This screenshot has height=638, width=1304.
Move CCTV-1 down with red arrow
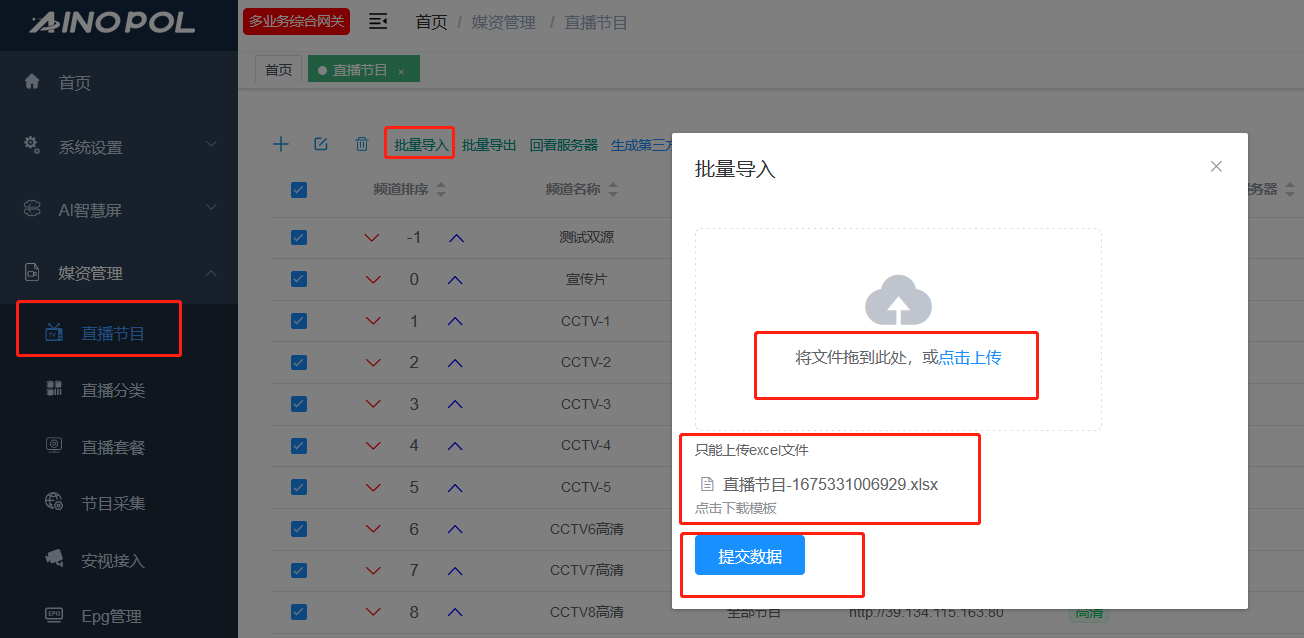(373, 321)
